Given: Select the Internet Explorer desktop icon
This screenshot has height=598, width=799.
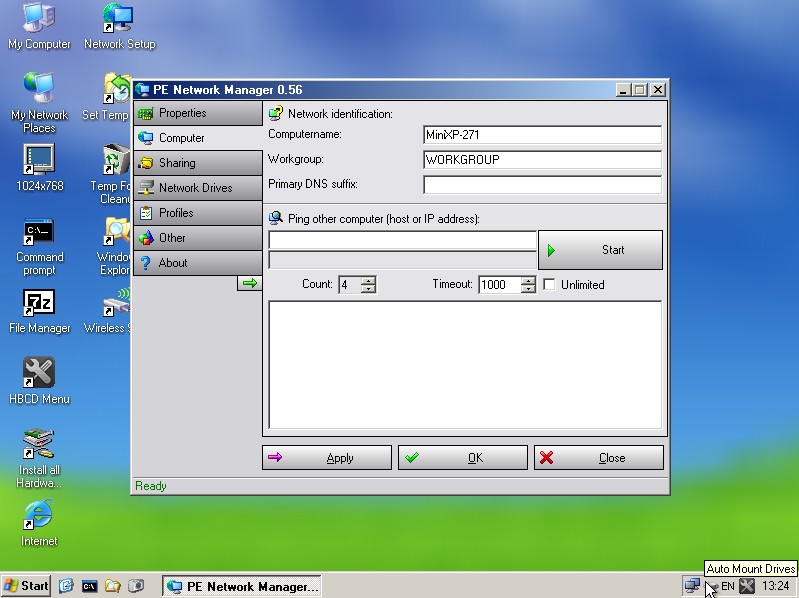Looking at the screenshot, I should tap(39, 523).
